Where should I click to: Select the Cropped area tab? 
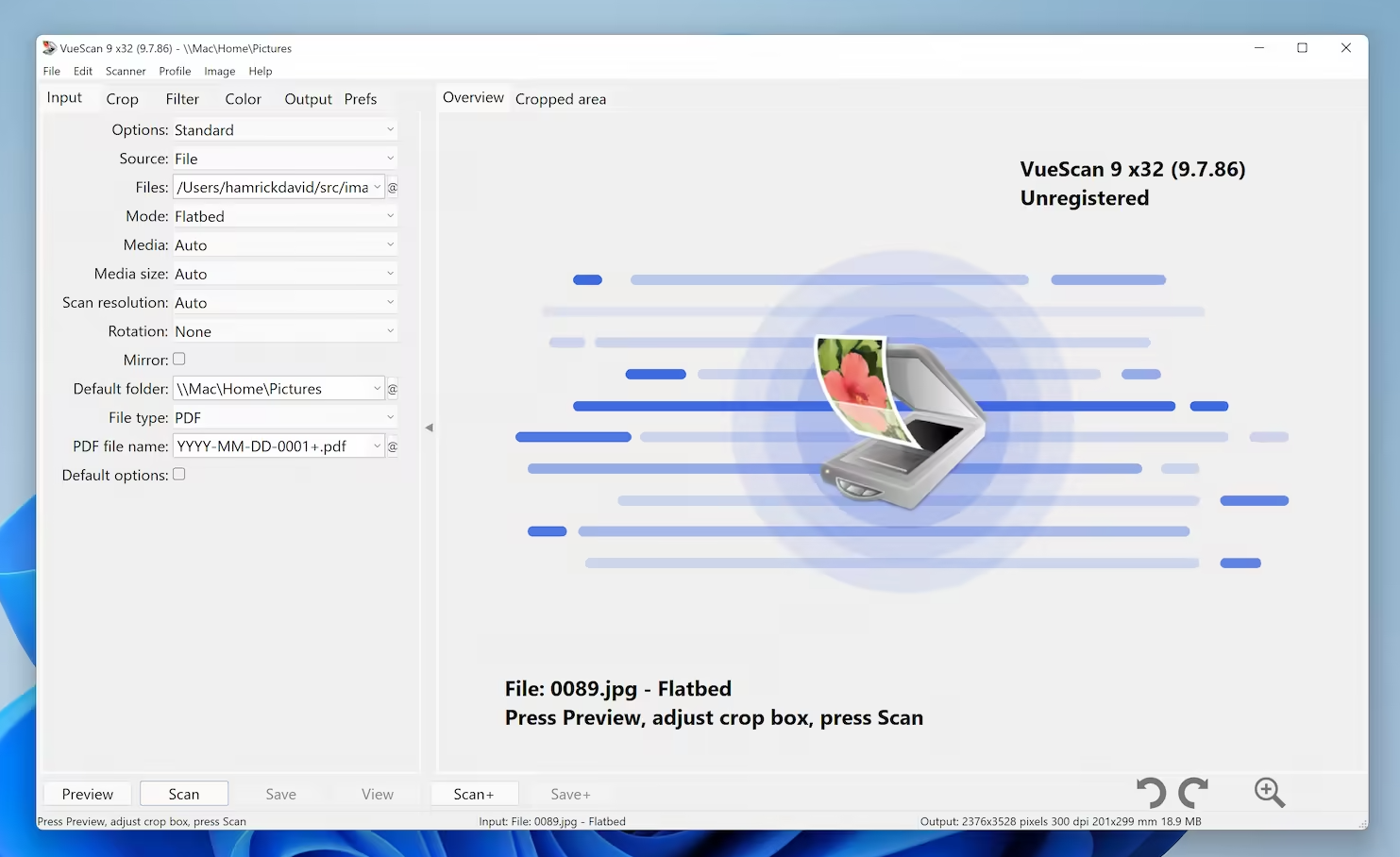(x=561, y=99)
